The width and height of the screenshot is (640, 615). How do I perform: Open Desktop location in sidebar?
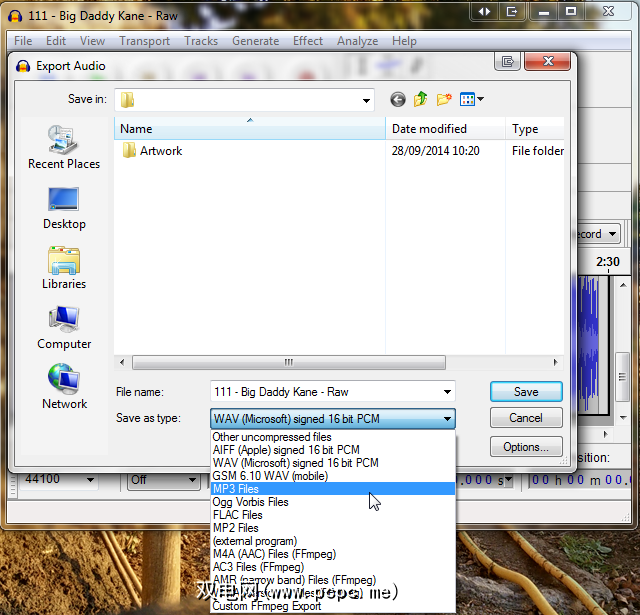pyautogui.click(x=64, y=209)
